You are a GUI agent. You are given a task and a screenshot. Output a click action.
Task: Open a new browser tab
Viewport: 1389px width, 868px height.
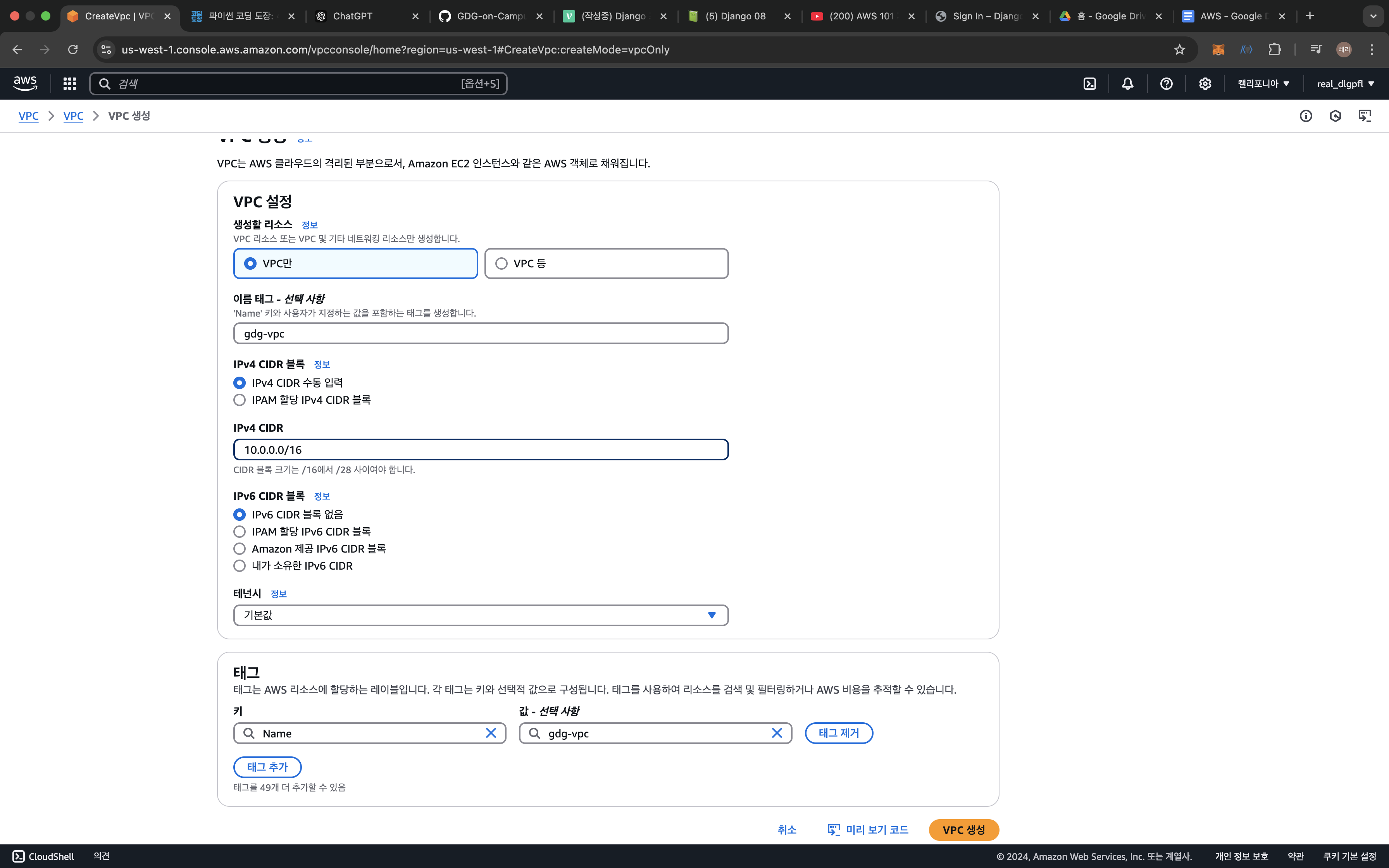click(1310, 16)
